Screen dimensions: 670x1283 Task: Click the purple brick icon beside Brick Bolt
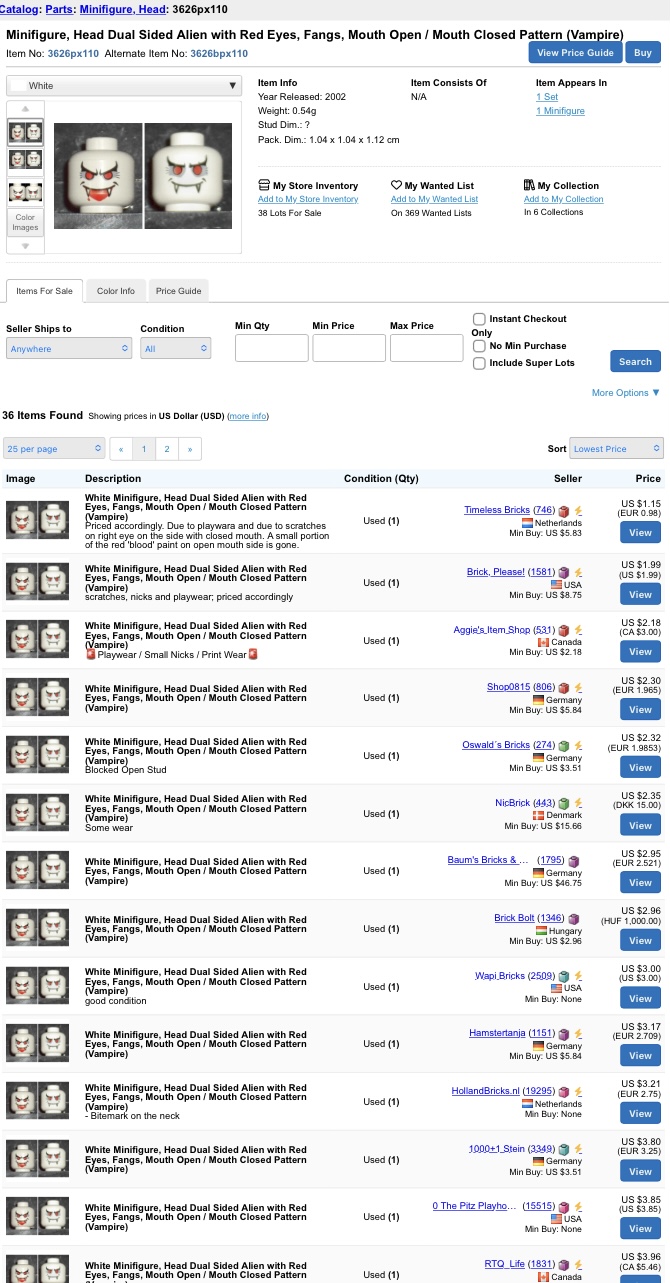pyautogui.click(x=574, y=919)
